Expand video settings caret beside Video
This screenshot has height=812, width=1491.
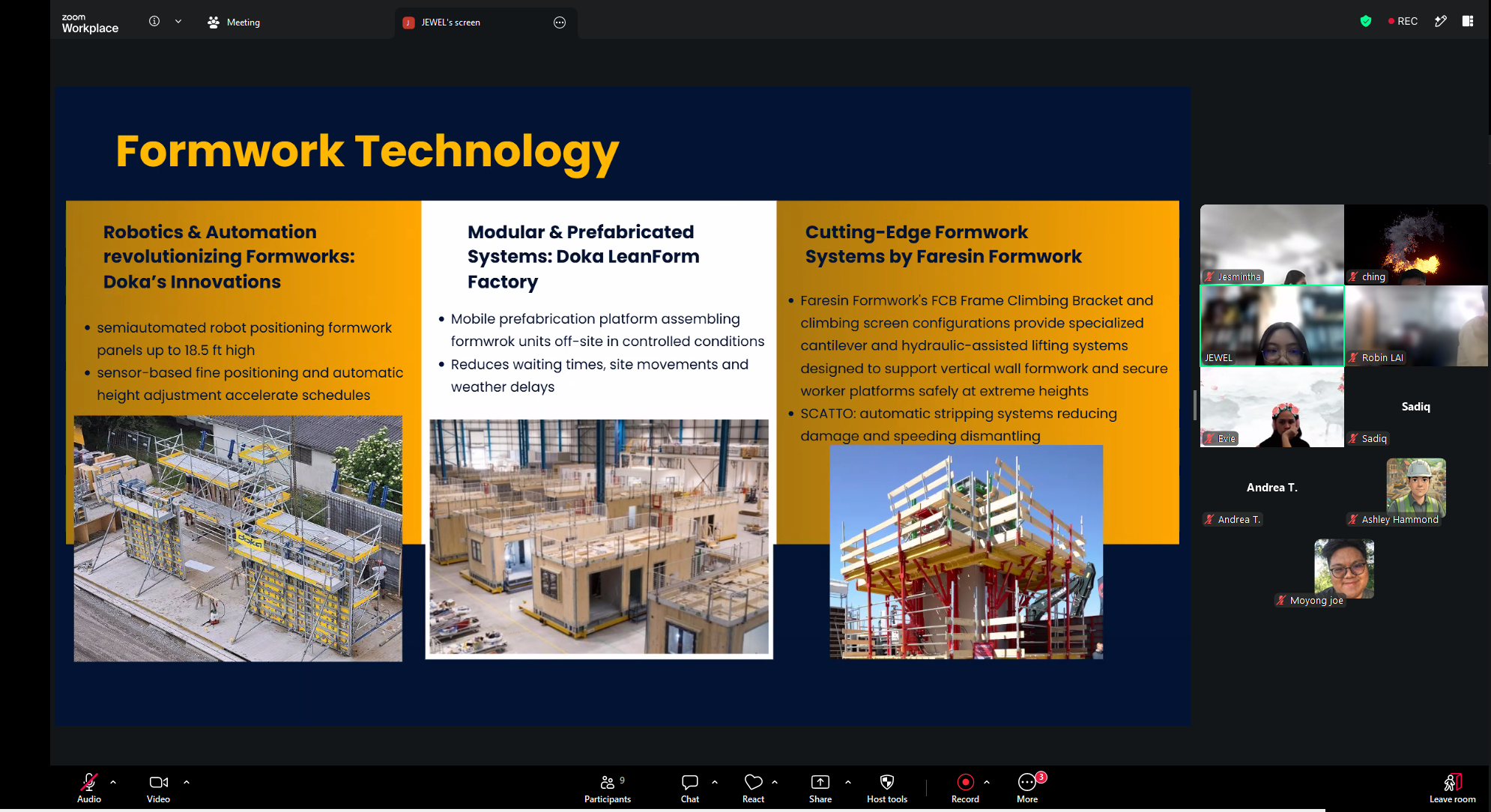point(187,782)
